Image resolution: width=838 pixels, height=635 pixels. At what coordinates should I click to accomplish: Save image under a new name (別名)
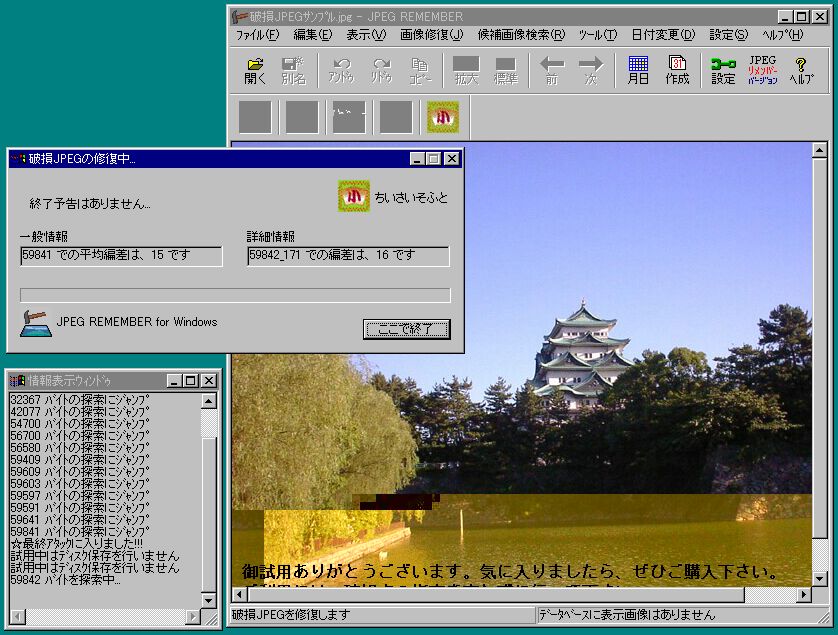(x=295, y=70)
